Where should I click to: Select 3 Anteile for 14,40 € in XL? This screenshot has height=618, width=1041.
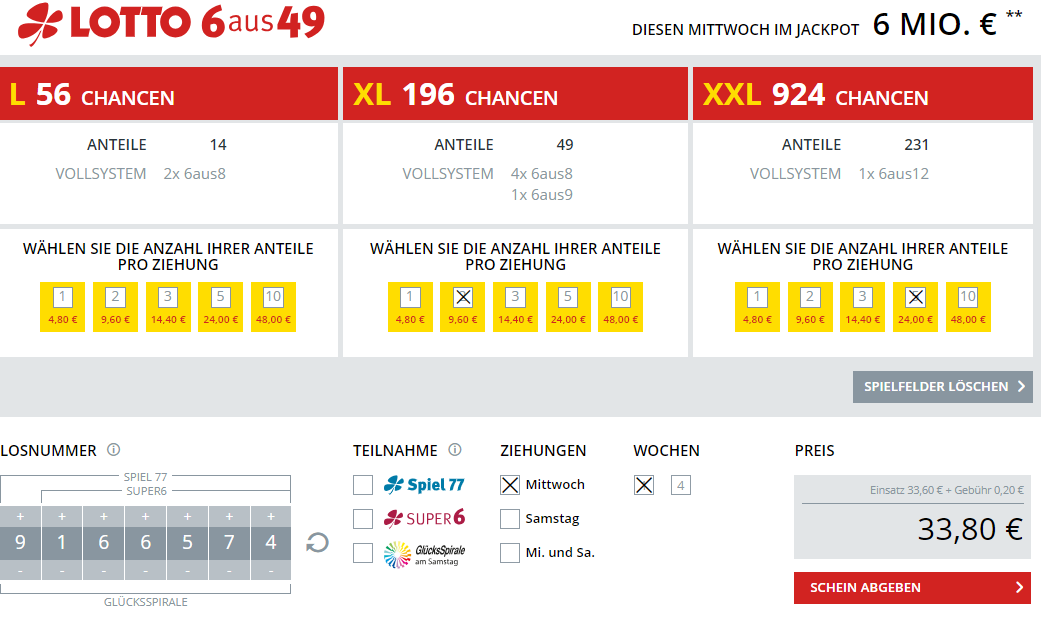(x=515, y=307)
